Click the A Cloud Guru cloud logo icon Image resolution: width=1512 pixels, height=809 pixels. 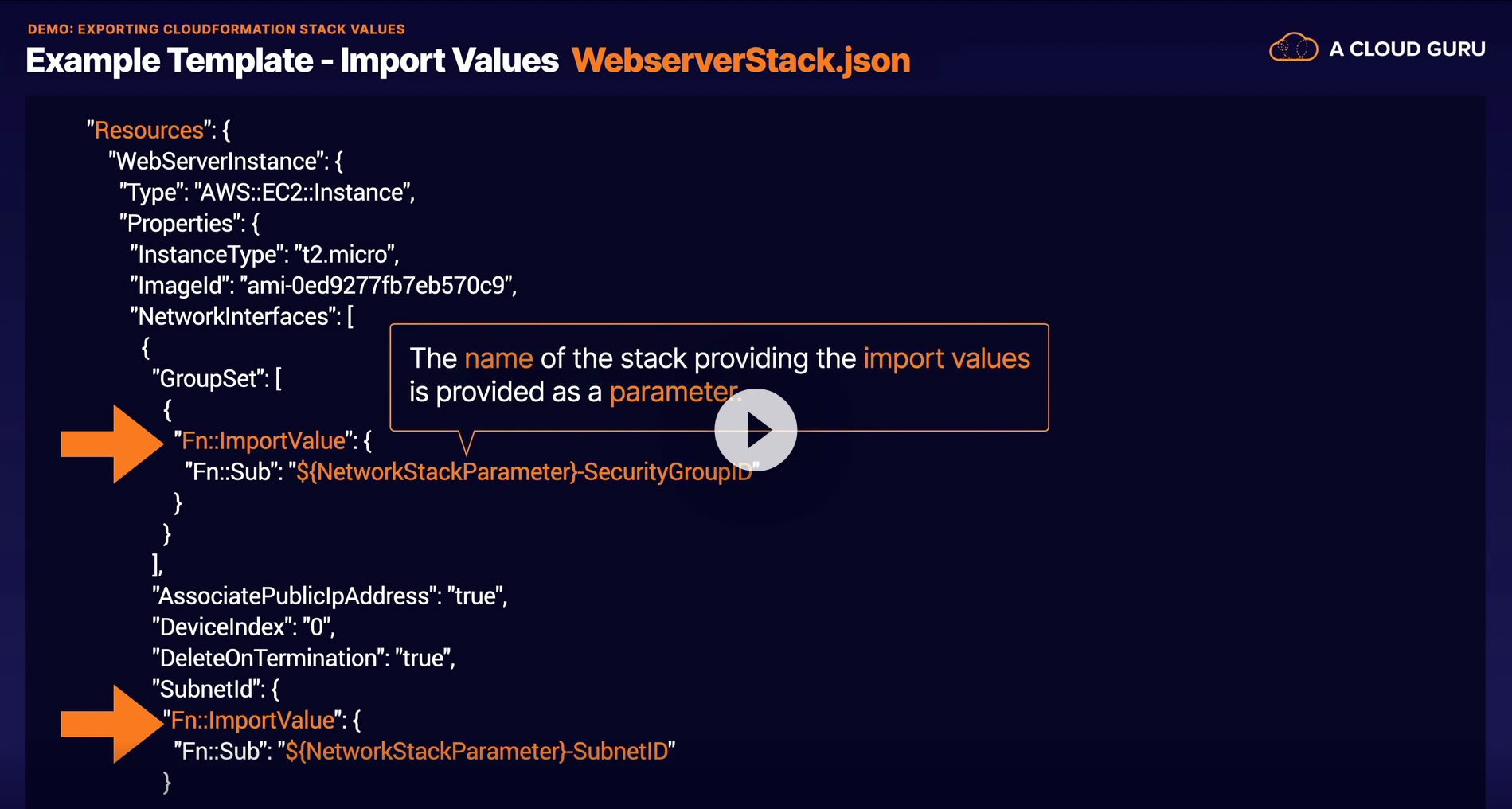click(1292, 48)
